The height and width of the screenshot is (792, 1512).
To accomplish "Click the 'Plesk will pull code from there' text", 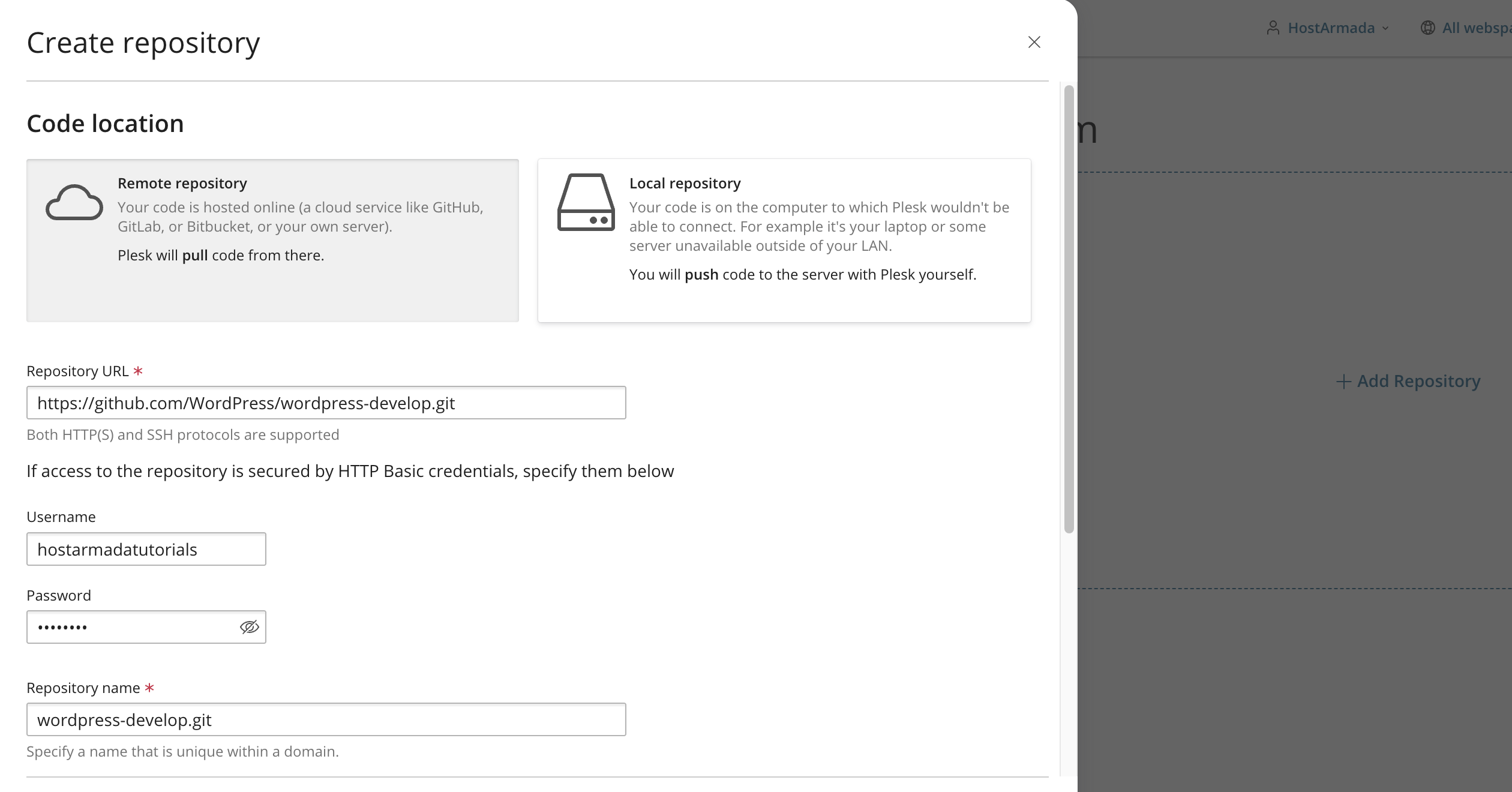I will click(221, 255).
